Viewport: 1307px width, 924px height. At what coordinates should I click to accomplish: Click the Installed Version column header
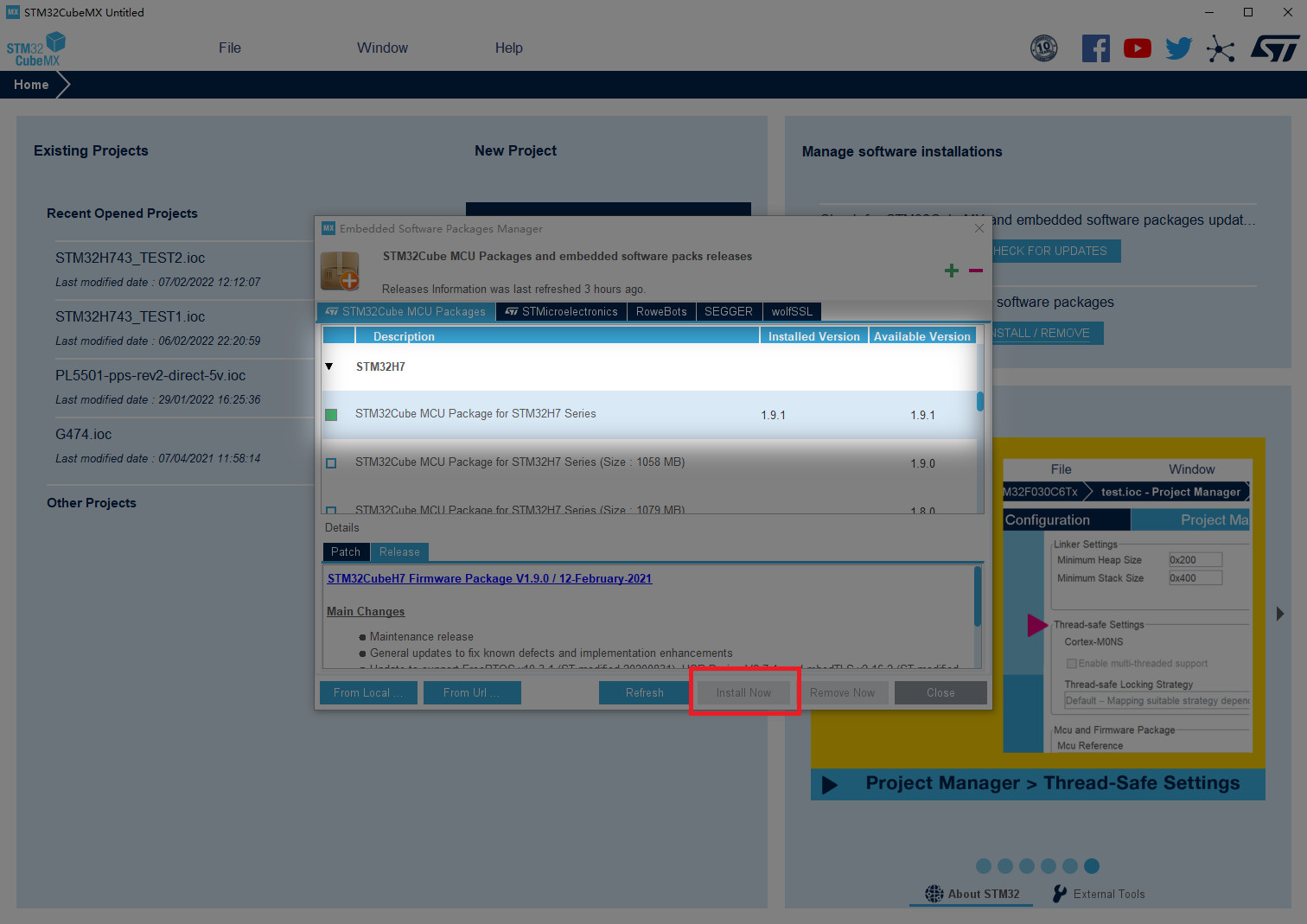coord(814,336)
